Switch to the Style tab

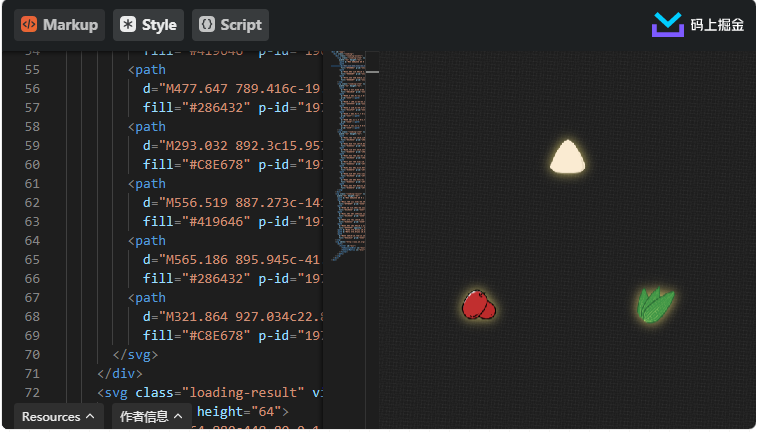tap(148, 25)
